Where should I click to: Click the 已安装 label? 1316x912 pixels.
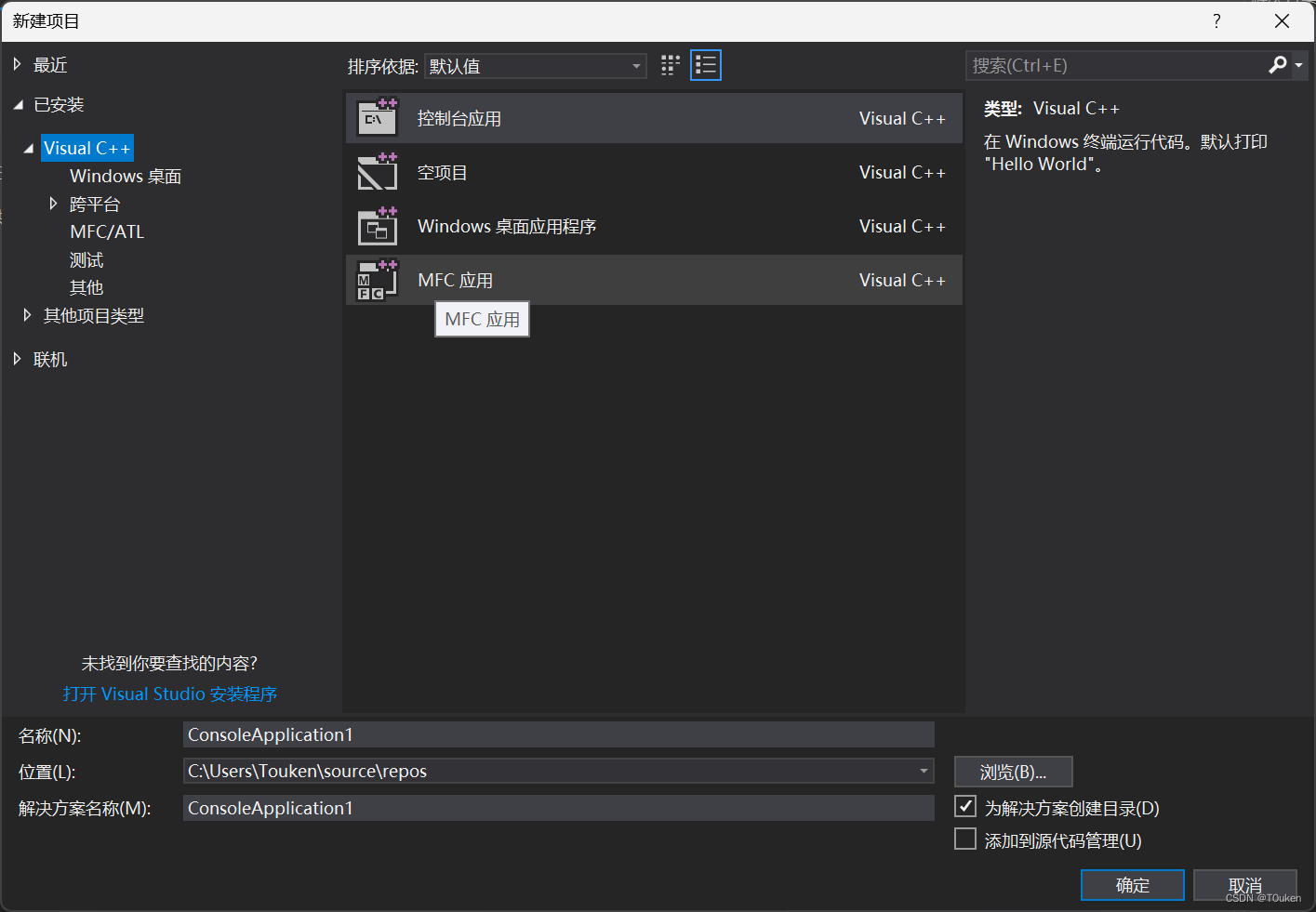pyautogui.click(x=59, y=104)
